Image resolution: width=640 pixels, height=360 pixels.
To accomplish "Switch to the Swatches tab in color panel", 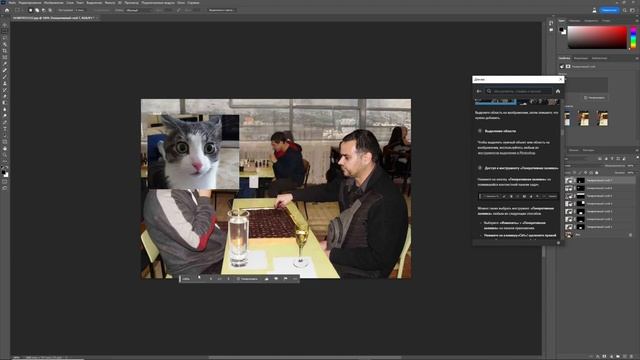I will point(574,20).
